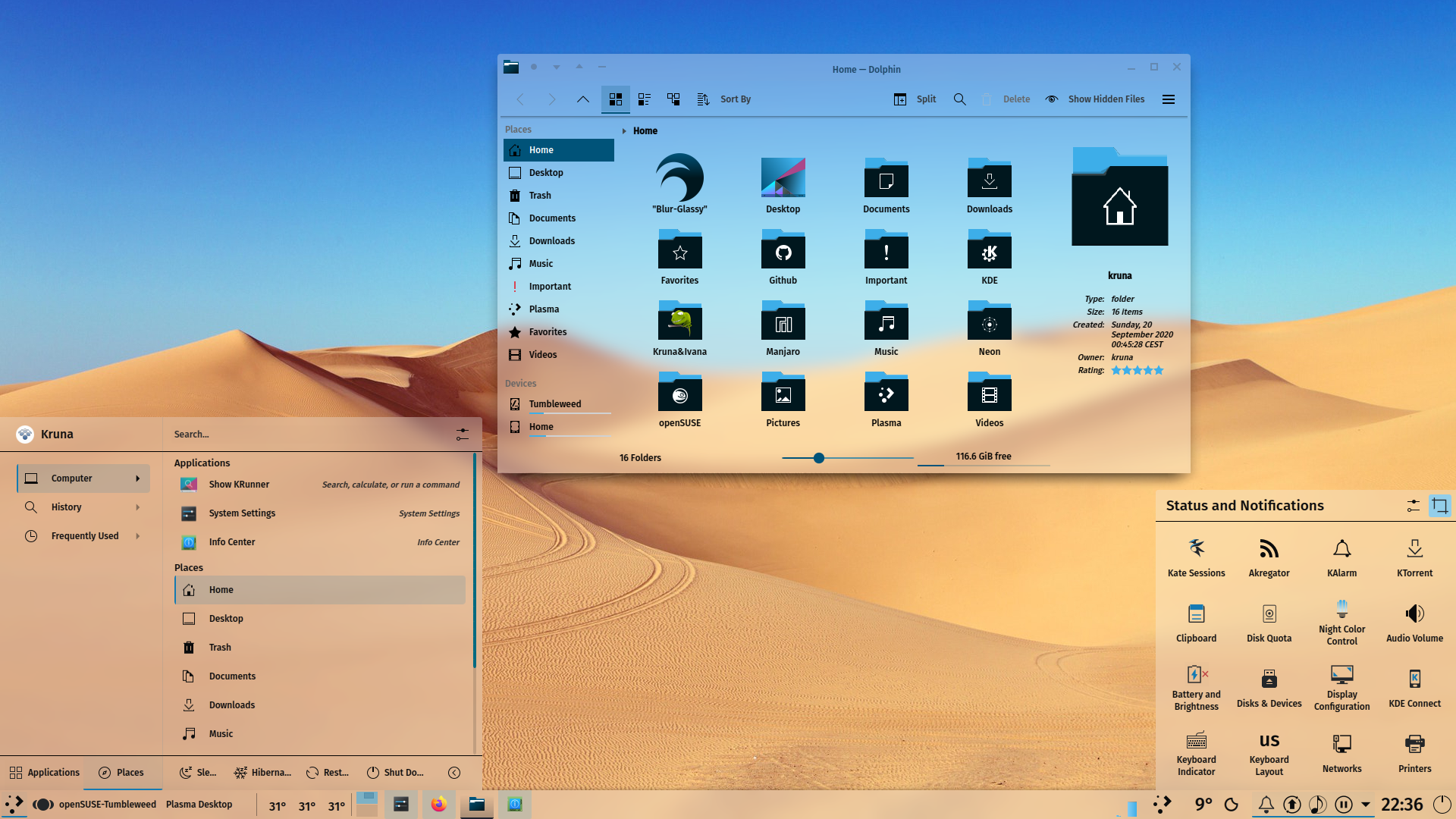Click the Dolphin icon zoom slider
Screen dimensions: 1456x819
coord(847,458)
